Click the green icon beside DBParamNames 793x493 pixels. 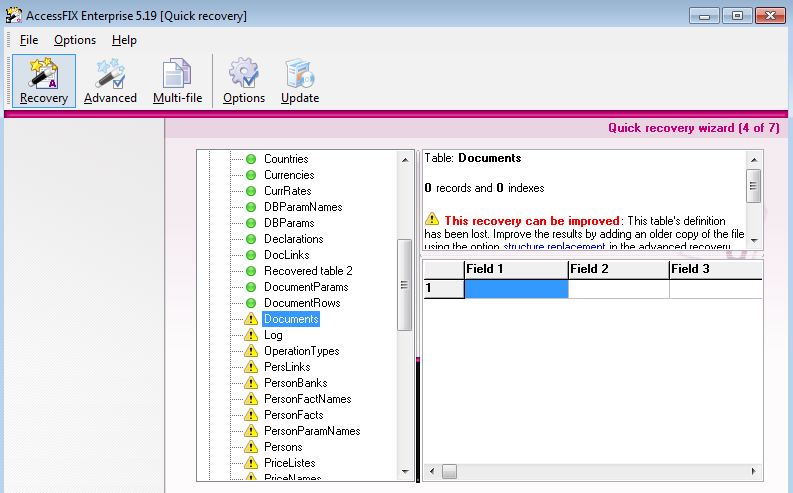coord(251,207)
